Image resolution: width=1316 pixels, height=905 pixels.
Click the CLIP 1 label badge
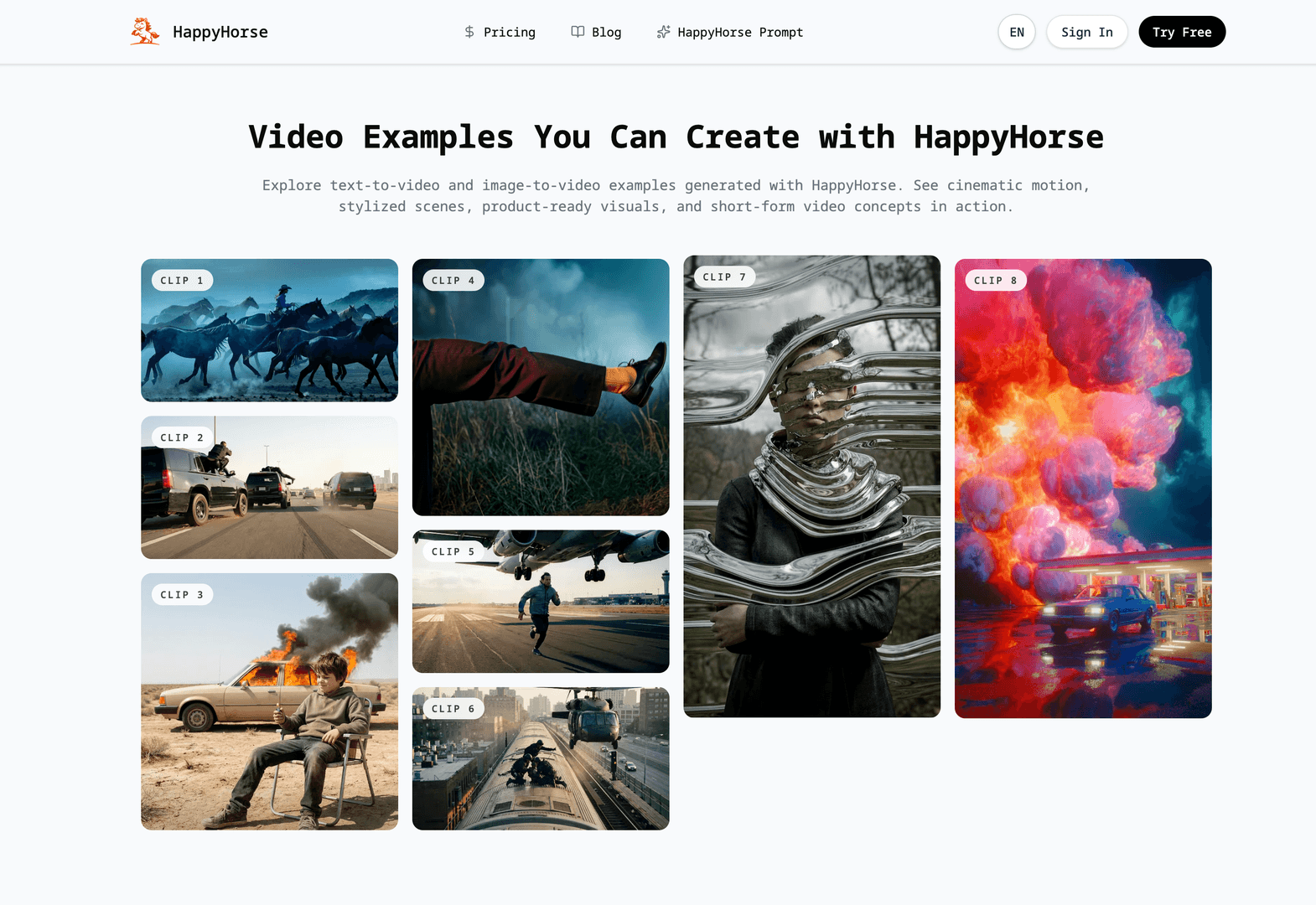pyautogui.click(x=182, y=281)
